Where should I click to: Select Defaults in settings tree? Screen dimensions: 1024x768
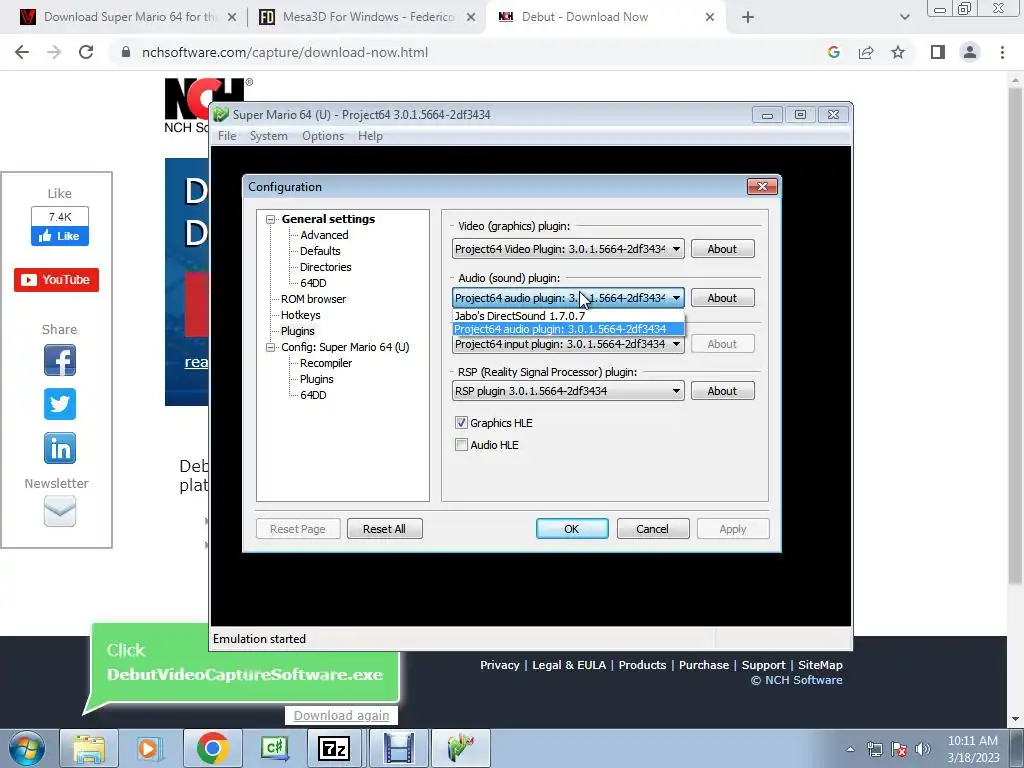pos(320,251)
